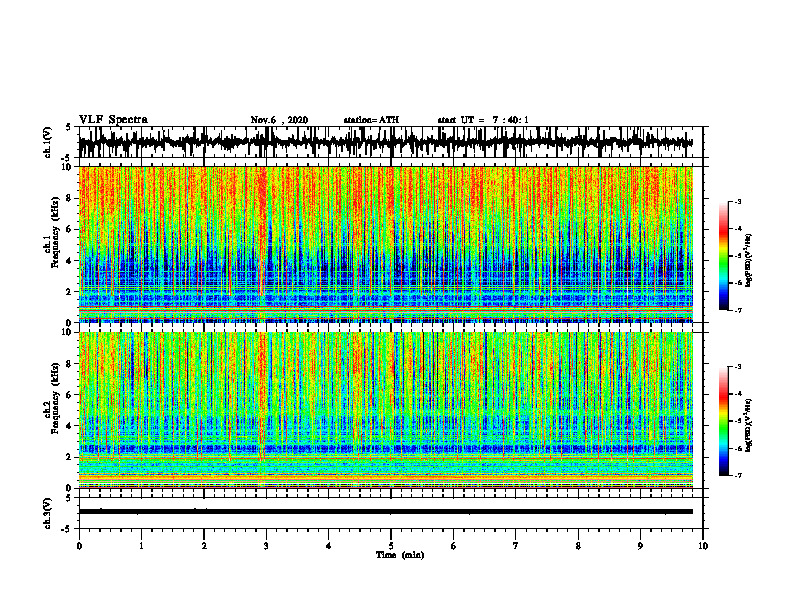
Task: Click the 'ch.3(V)' waveform axis label
Action: coord(48,513)
